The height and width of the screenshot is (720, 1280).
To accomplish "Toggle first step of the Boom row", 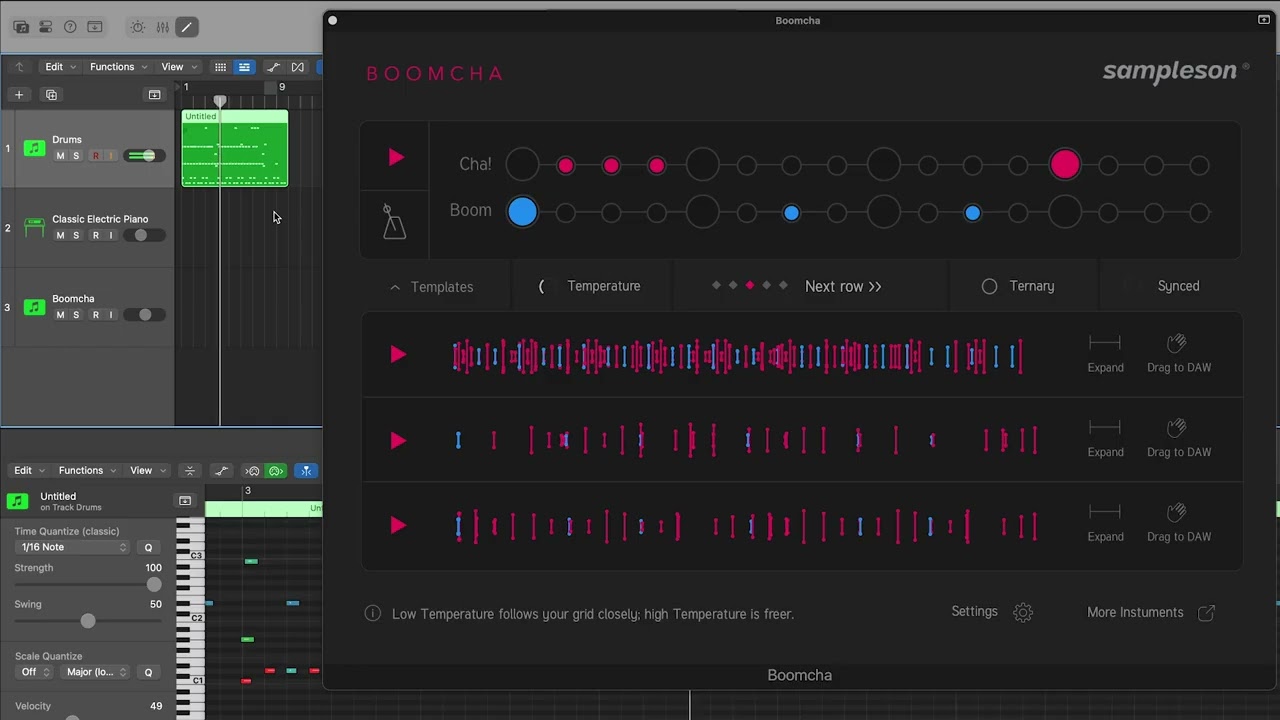I will [522, 211].
